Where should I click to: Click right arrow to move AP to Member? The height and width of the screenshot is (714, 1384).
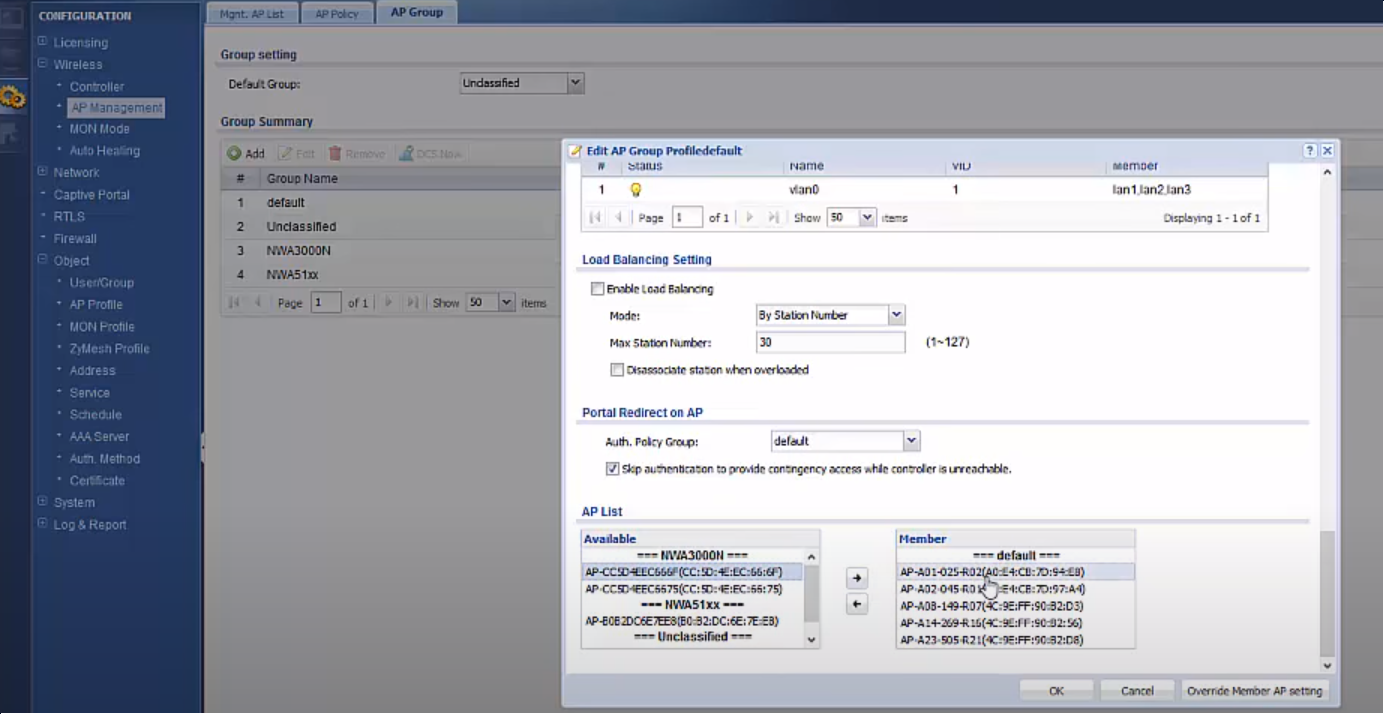pyautogui.click(x=856, y=578)
